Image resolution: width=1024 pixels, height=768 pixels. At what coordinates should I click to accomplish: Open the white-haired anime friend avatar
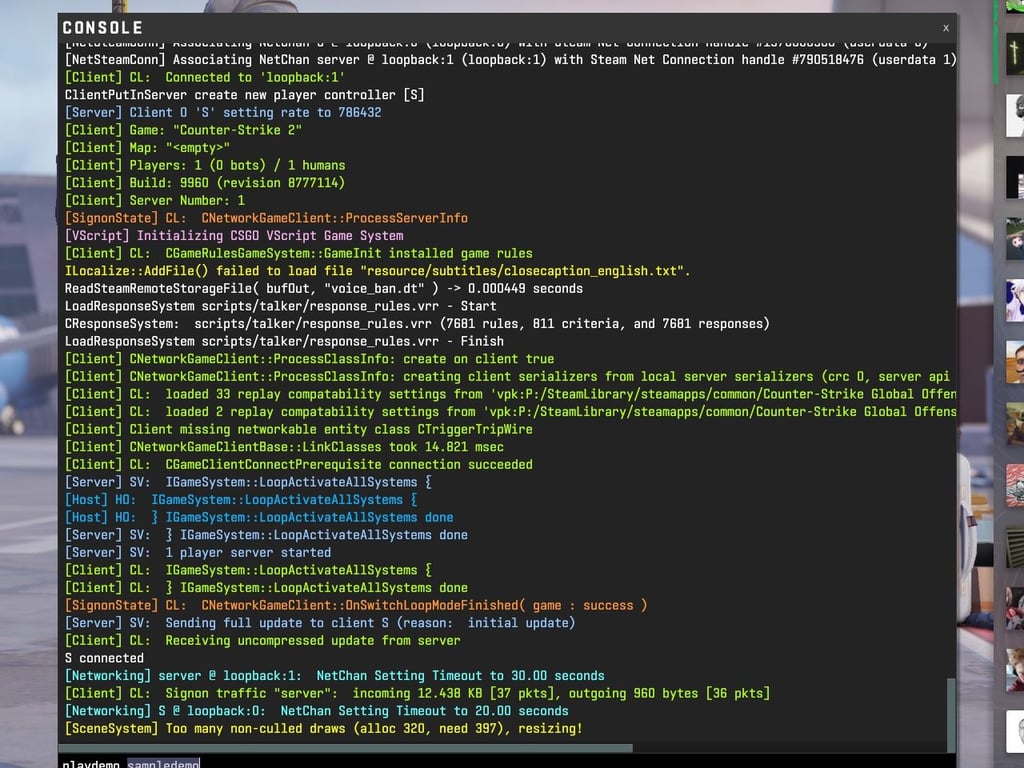click(1015, 301)
